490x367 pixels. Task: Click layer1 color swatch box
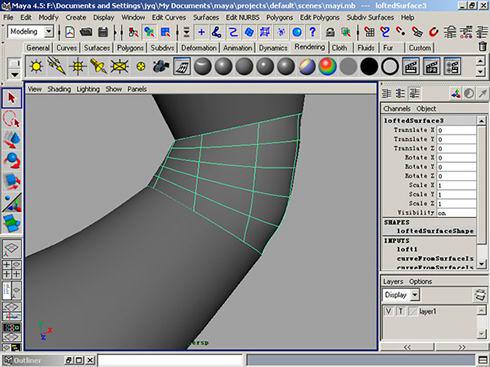click(413, 312)
